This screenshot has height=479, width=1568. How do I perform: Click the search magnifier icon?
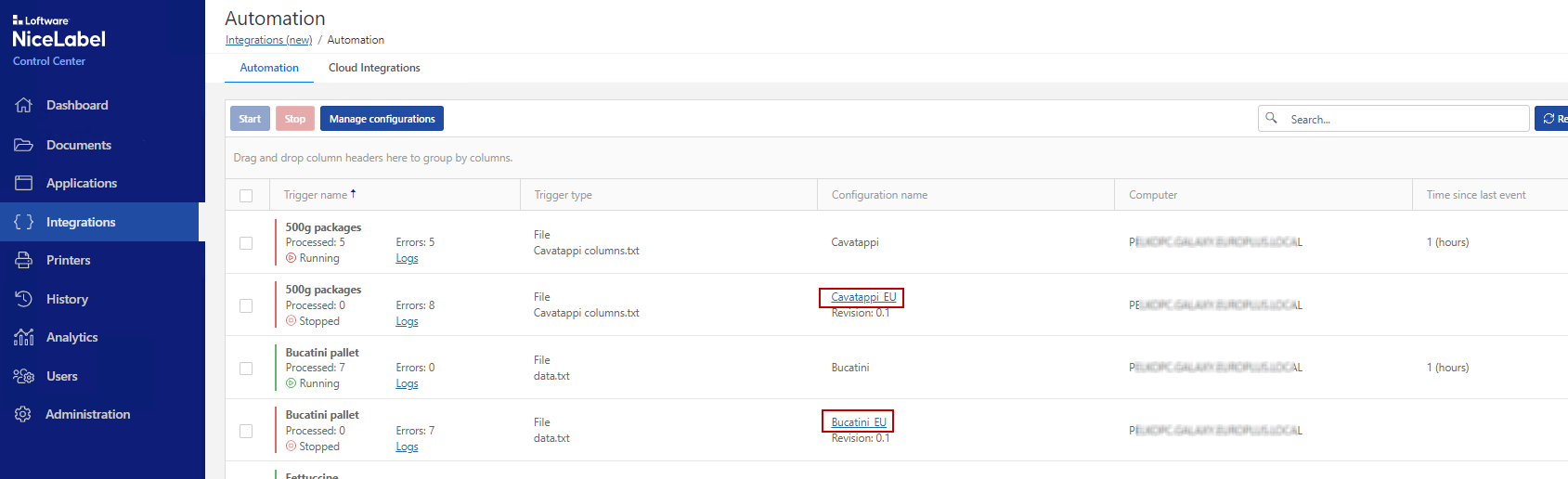1272,118
